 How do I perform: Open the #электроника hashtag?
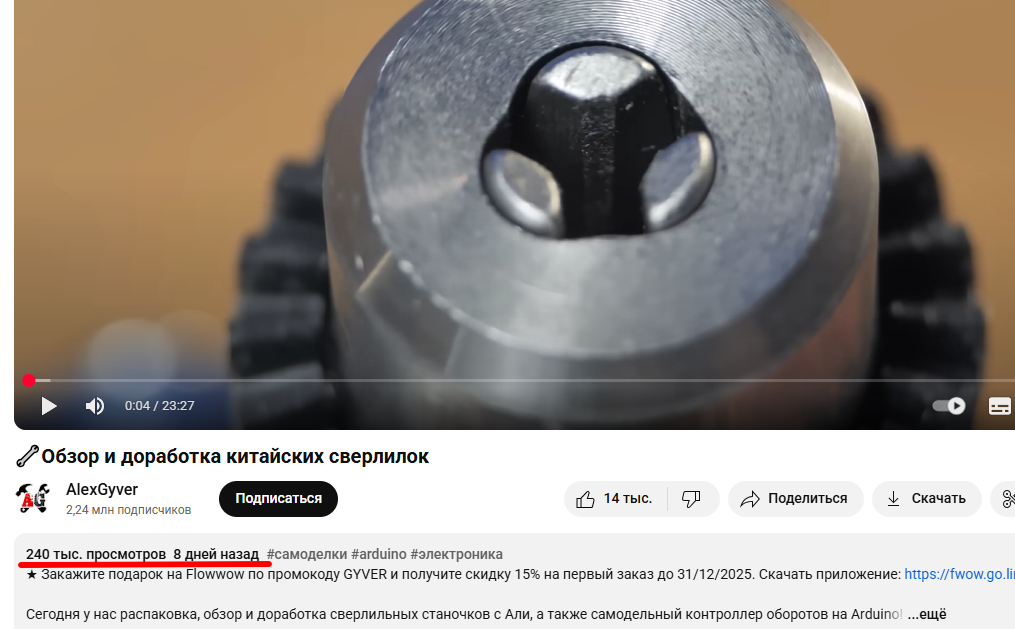coord(456,555)
